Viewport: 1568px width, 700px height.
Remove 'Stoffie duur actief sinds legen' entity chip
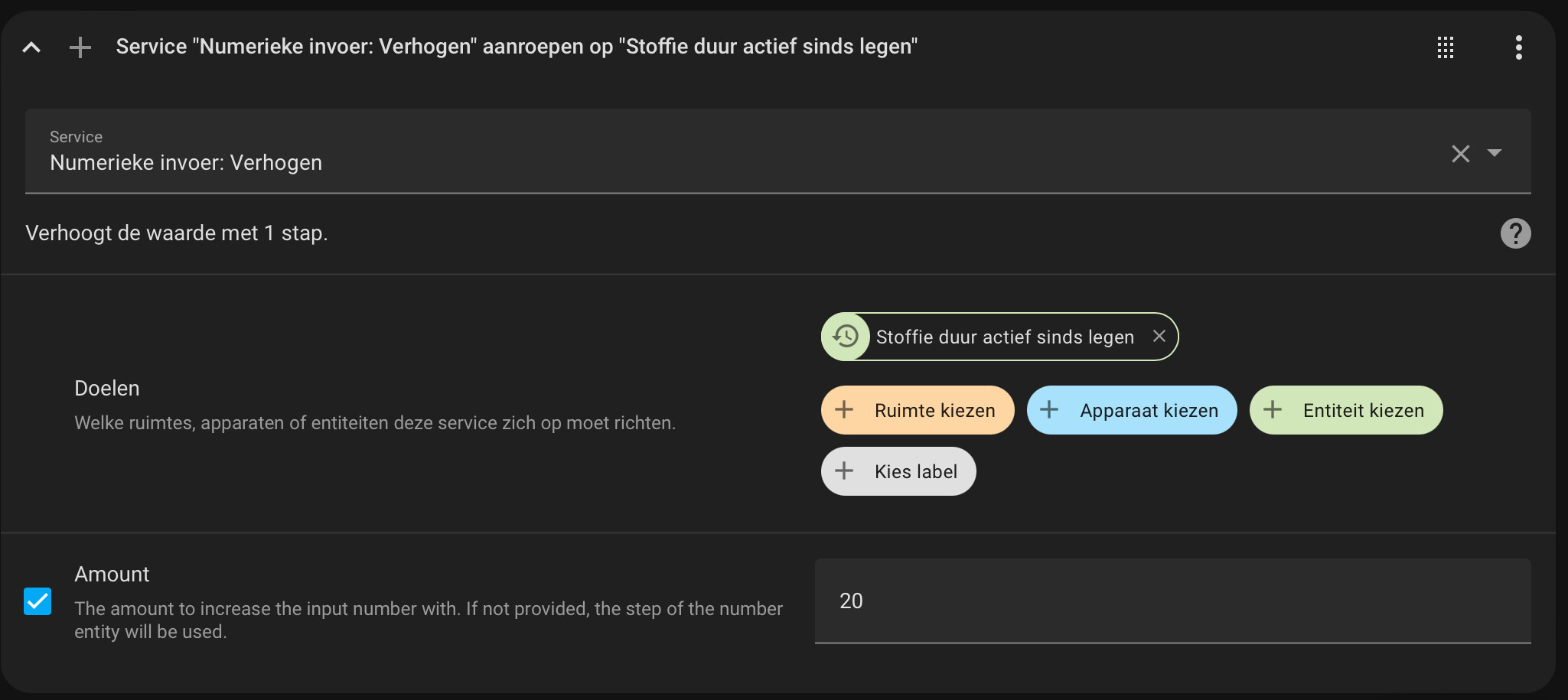(1159, 336)
